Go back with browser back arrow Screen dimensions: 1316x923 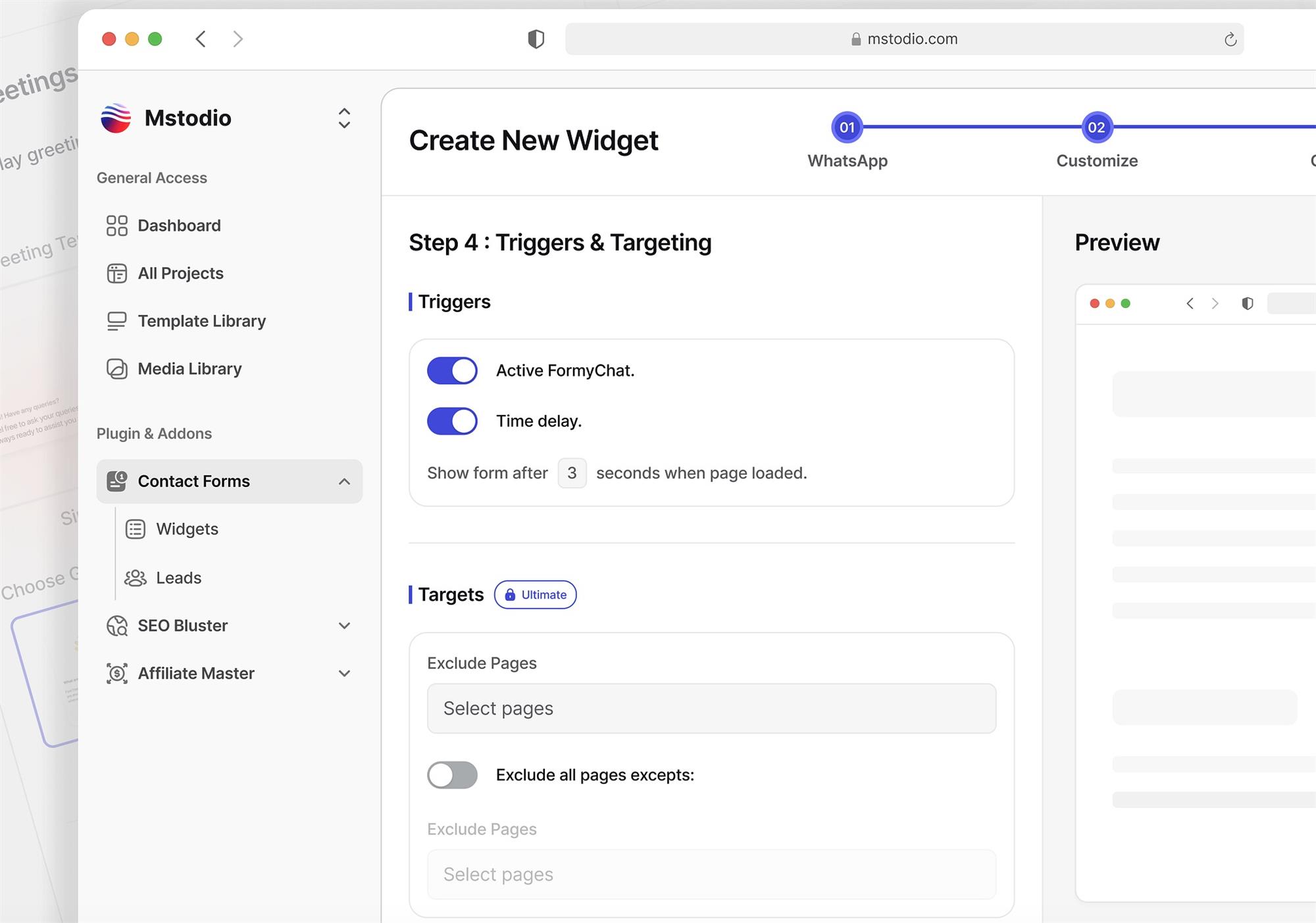[201, 39]
